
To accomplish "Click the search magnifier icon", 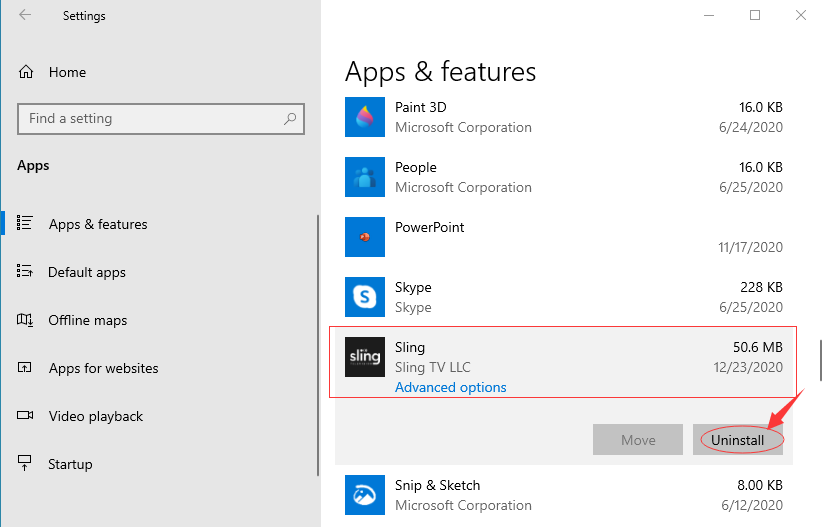I will tap(290, 119).
